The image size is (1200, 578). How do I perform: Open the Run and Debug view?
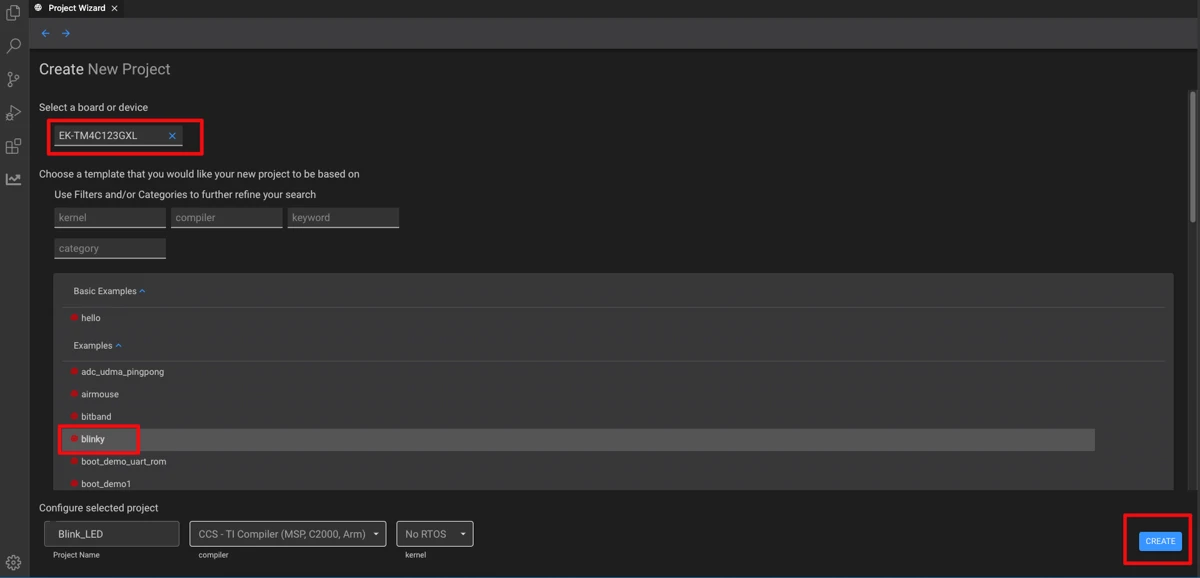13,113
